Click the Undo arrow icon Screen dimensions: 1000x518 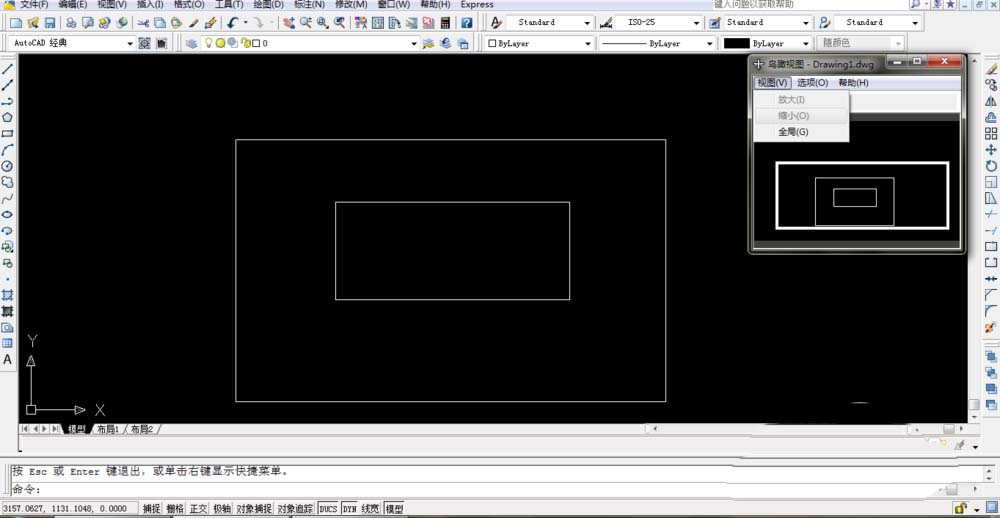232,23
